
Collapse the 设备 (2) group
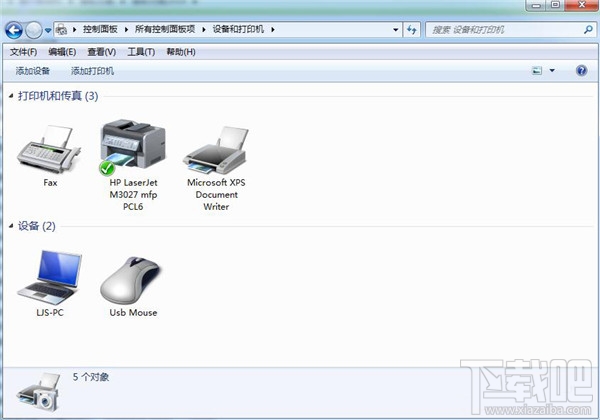[11, 226]
